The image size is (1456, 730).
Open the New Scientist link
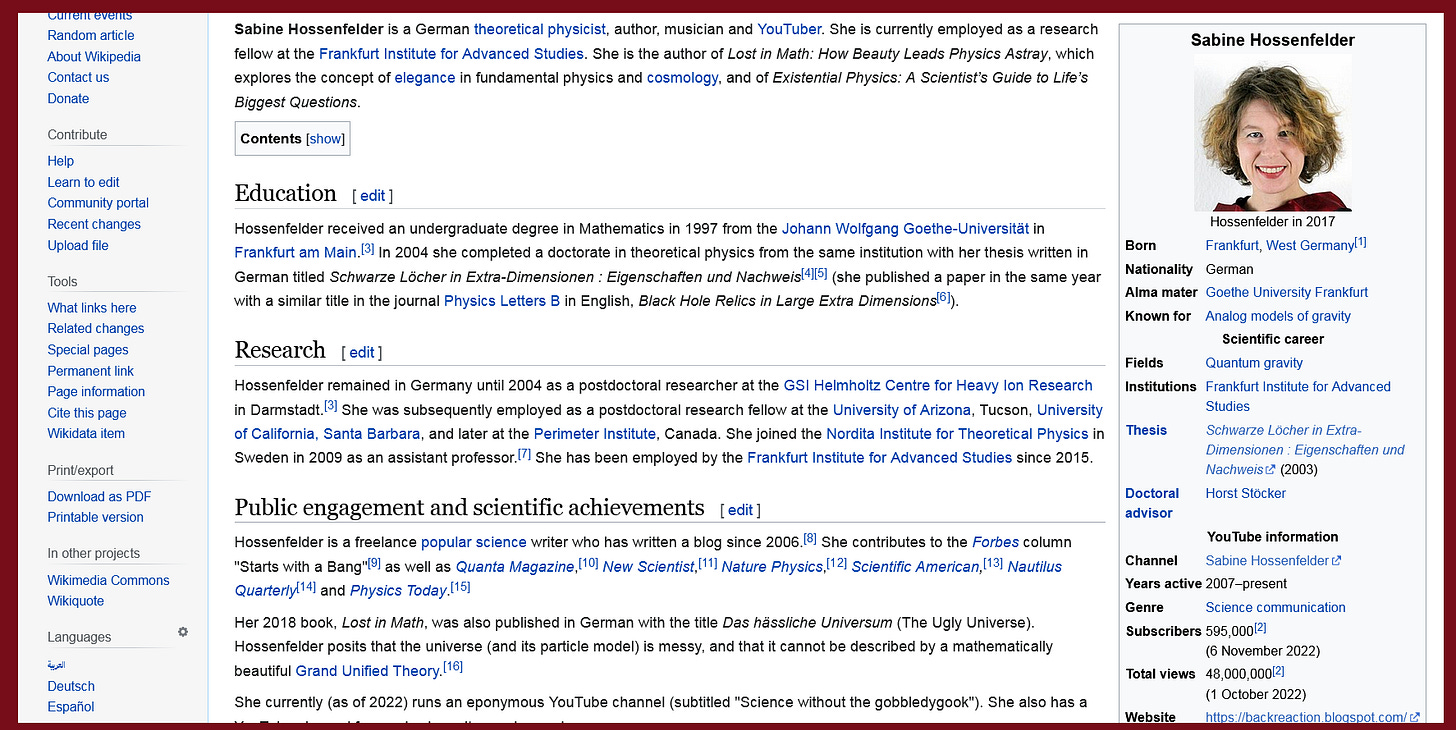pos(648,566)
